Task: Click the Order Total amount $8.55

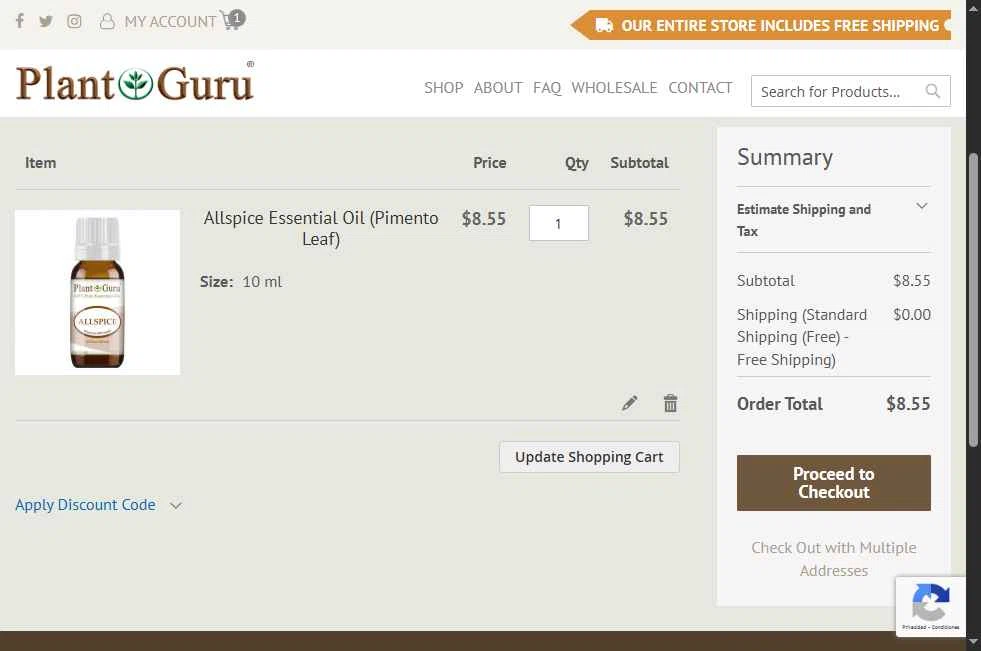Action: click(908, 404)
